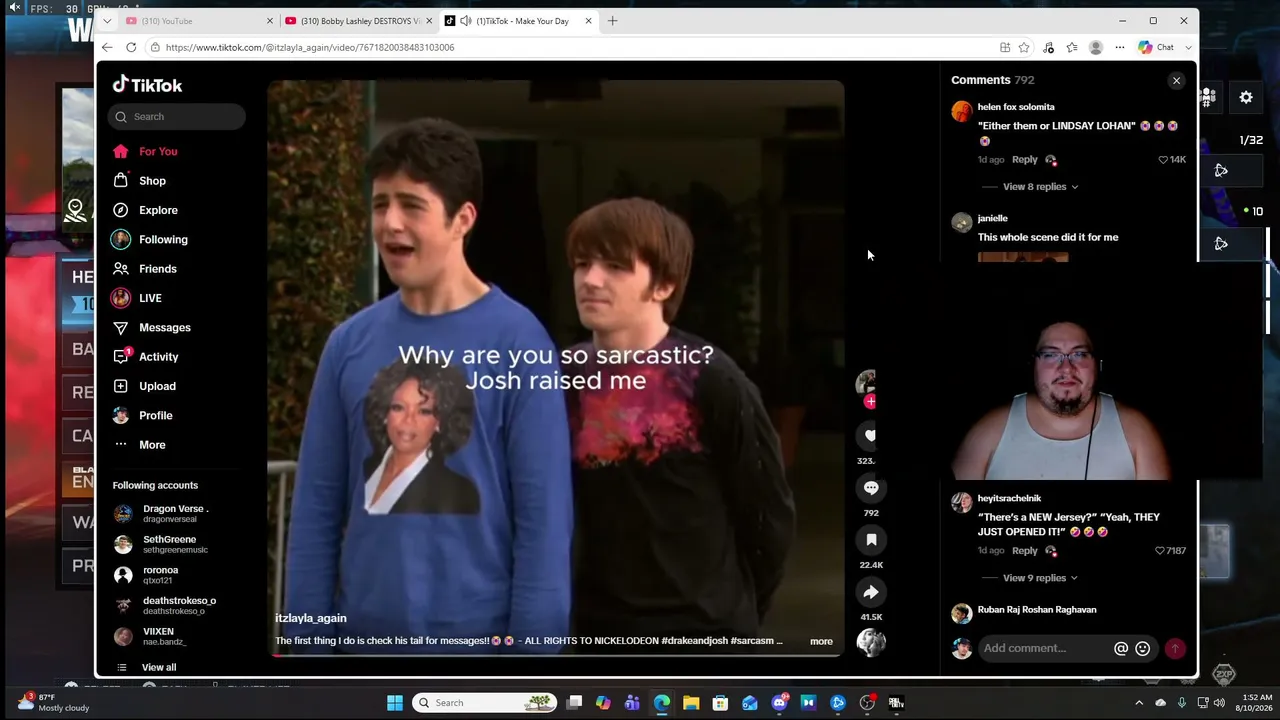This screenshot has width=1280, height=720.
Task: Like the video with the heart icon
Action: [x=871, y=435]
